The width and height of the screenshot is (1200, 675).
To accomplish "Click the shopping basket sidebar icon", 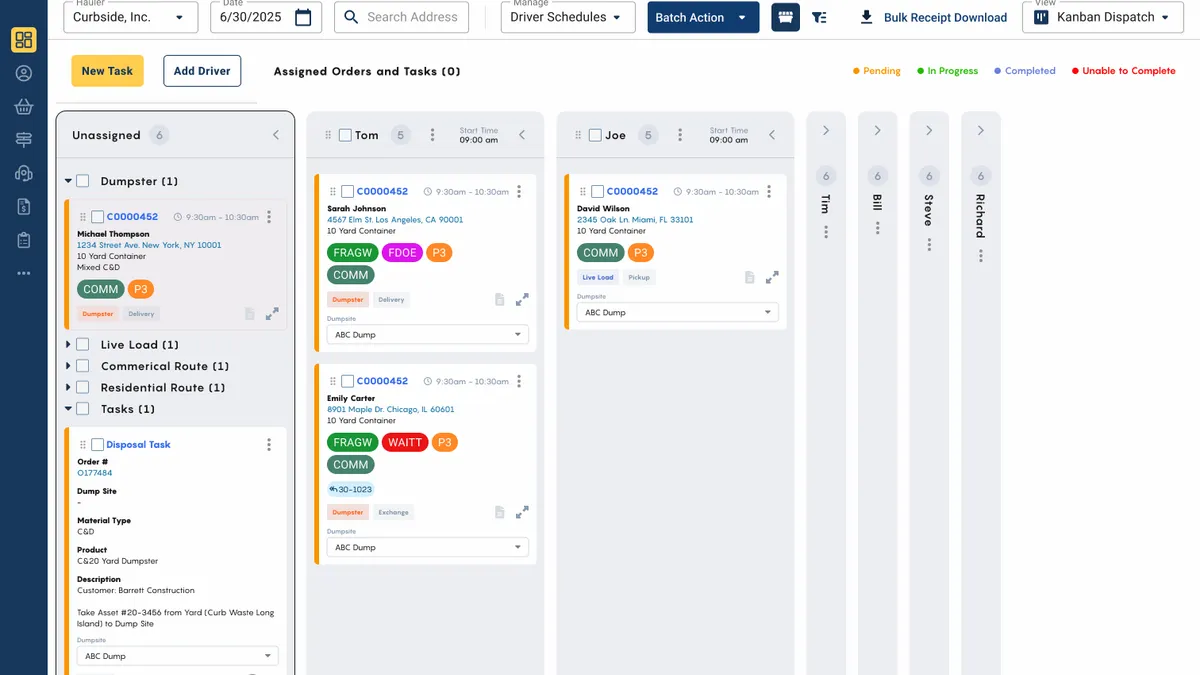I will pyautogui.click(x=24, y=107).
